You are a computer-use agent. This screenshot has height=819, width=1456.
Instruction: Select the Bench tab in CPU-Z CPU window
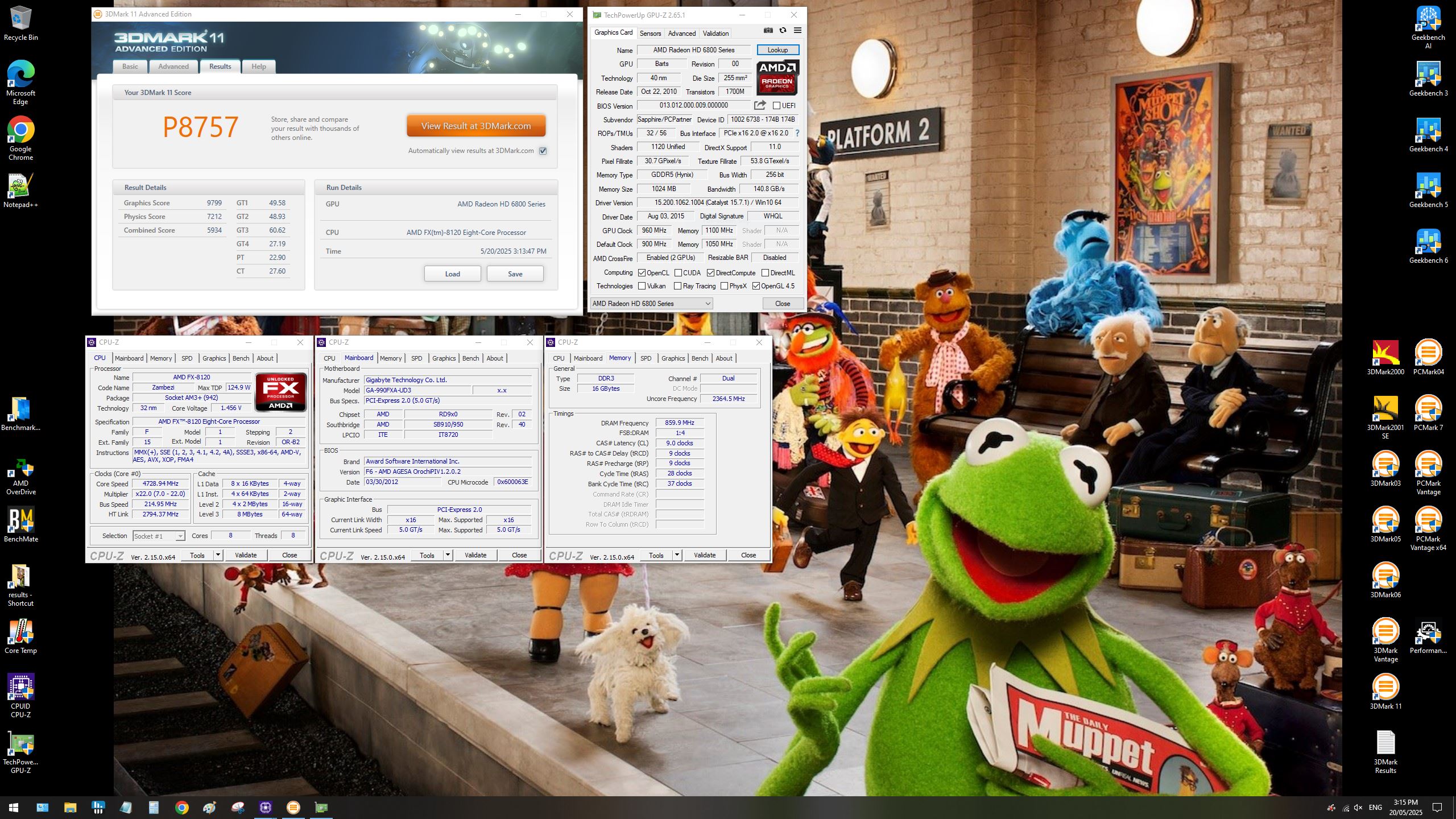coord(241,358)
